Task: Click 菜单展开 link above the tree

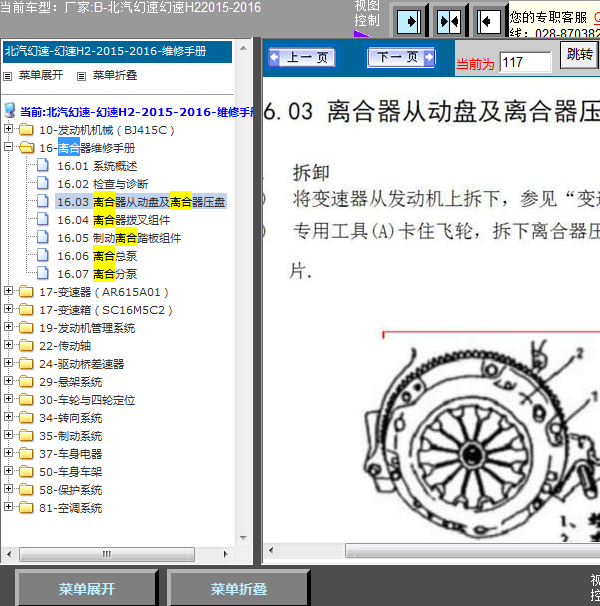Action: tap(41, 75)
